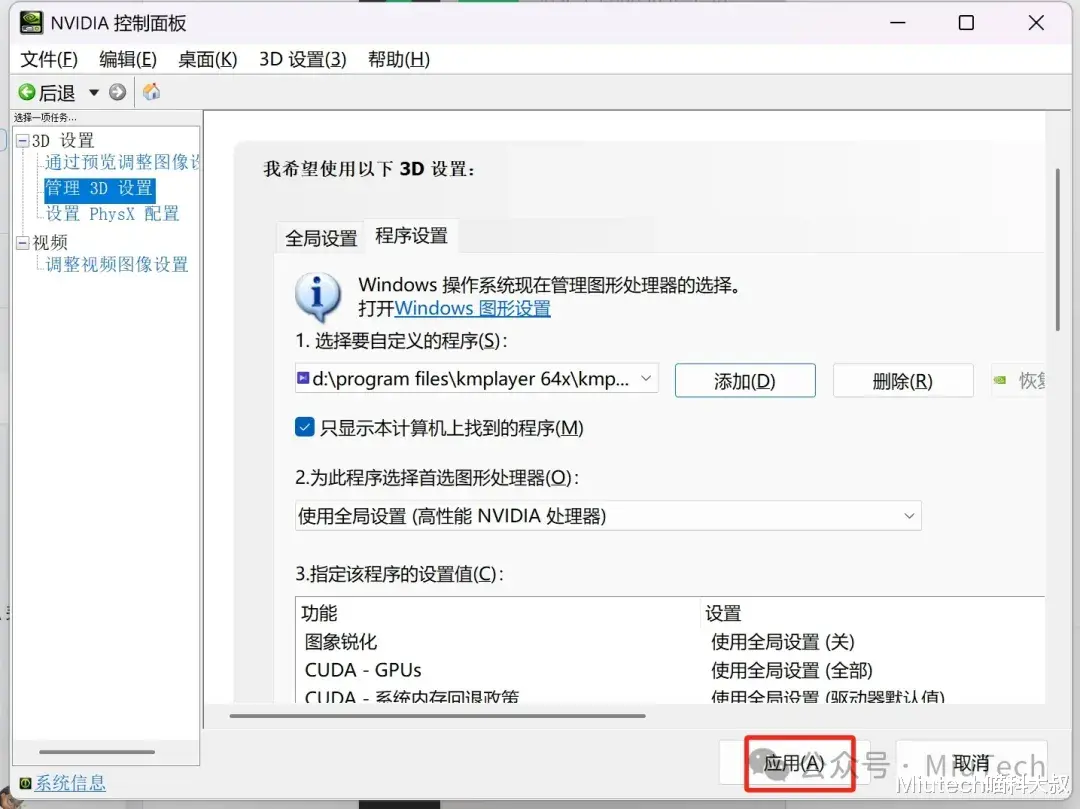Open the back history dropdown arrow
This screenshot has width=1080, height=809.
94,92
